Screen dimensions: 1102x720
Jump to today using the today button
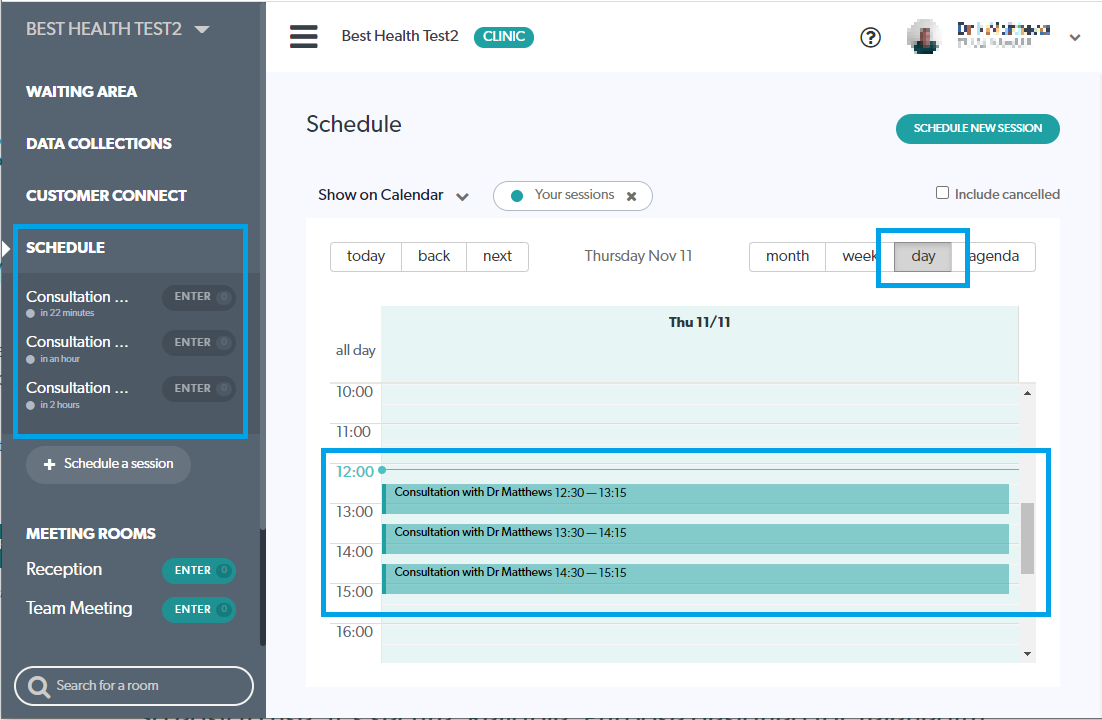point(365,256)
